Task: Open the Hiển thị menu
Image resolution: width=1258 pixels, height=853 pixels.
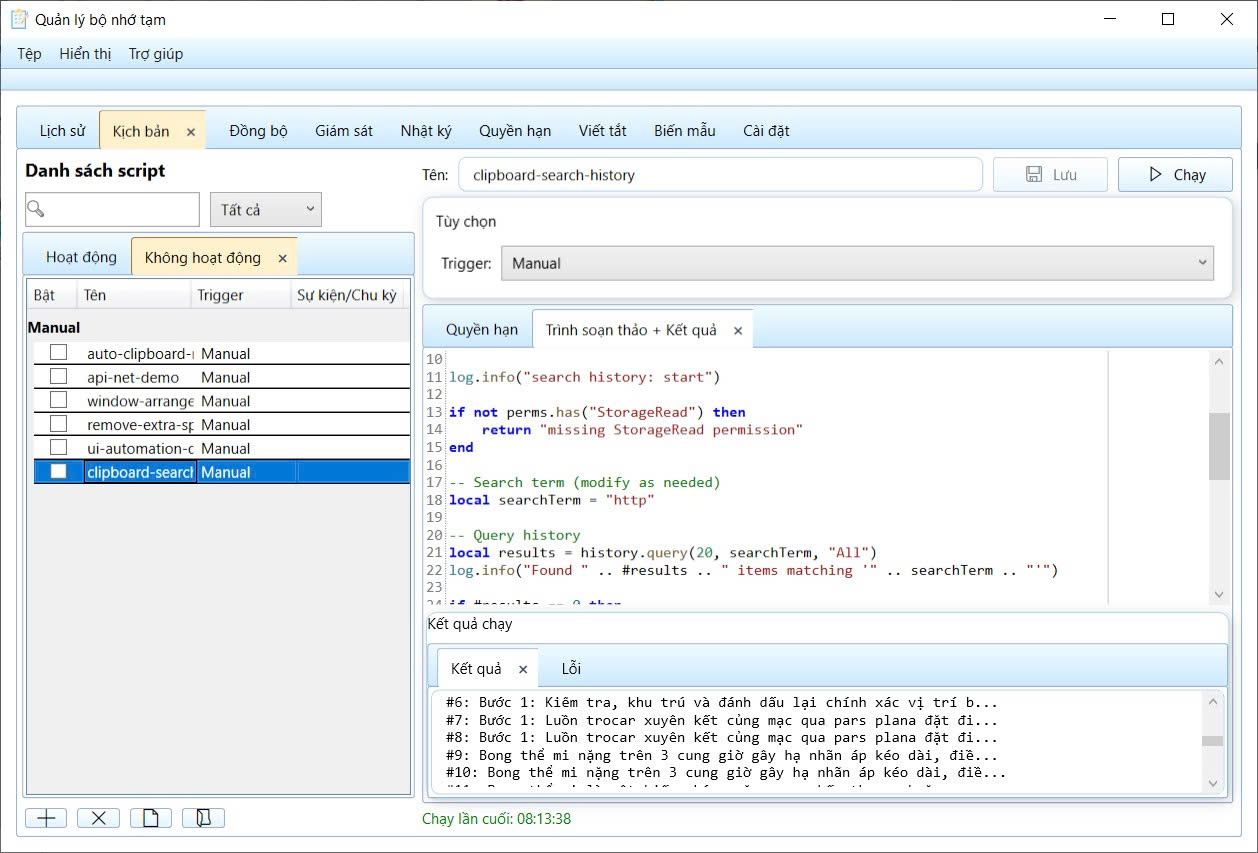Action: [85, 54]
